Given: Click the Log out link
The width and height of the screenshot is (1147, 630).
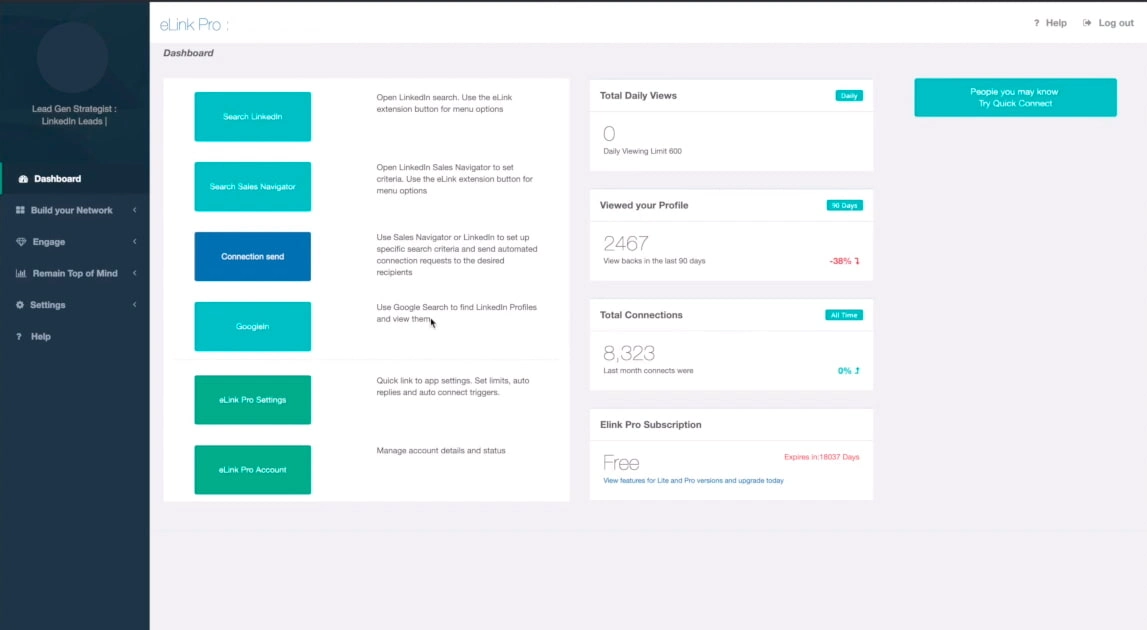Looking at the screenshot, I should click(1108, 23).
